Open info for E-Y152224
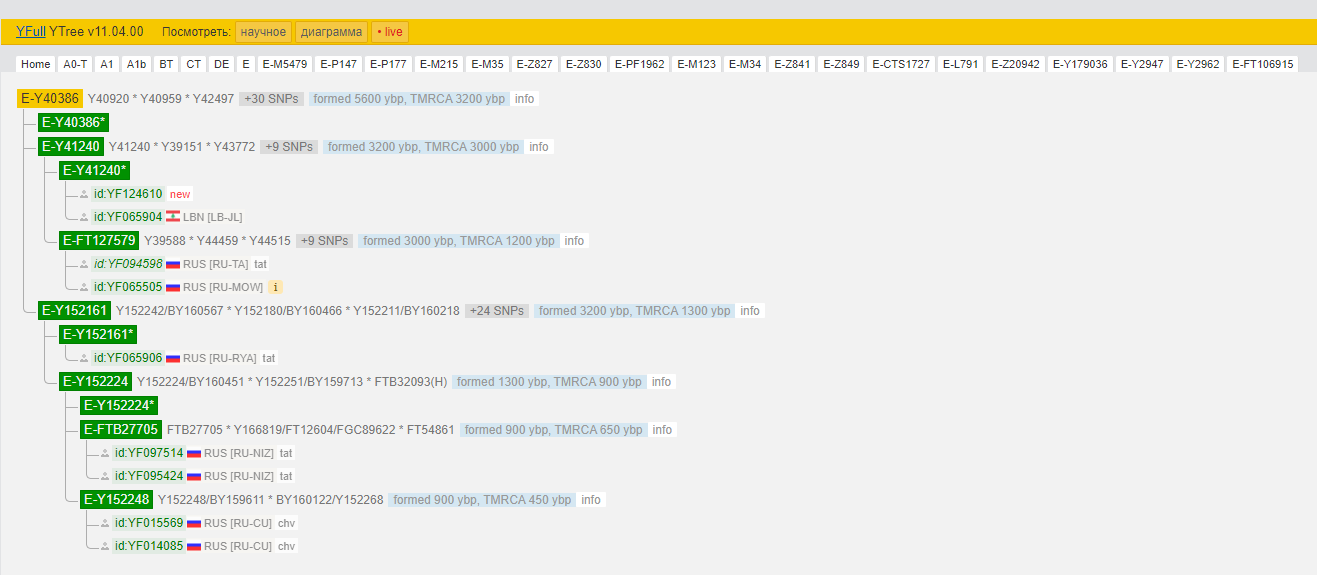 pos(661,382)
